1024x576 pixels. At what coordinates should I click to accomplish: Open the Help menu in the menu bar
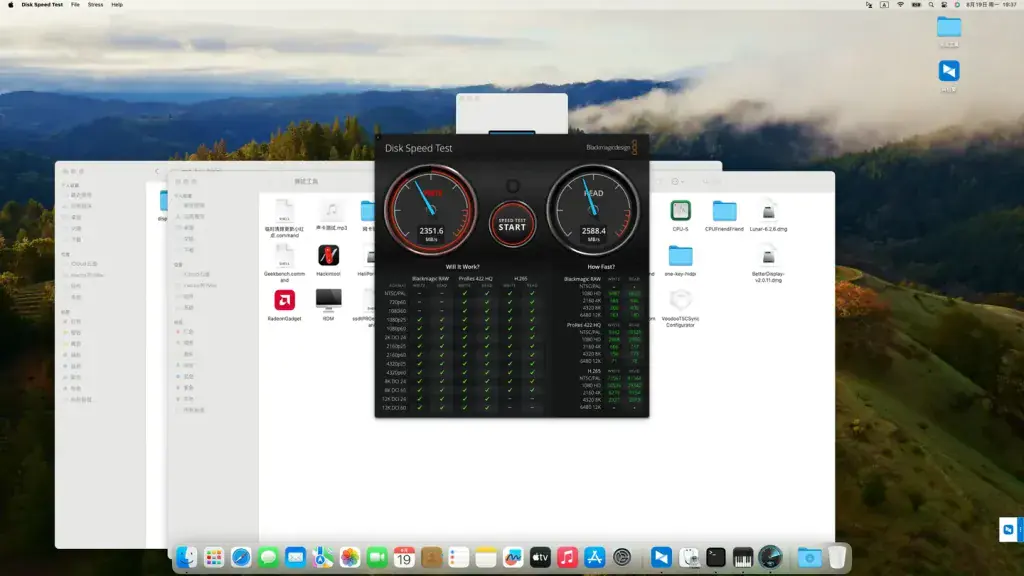[x=117, y=5]
